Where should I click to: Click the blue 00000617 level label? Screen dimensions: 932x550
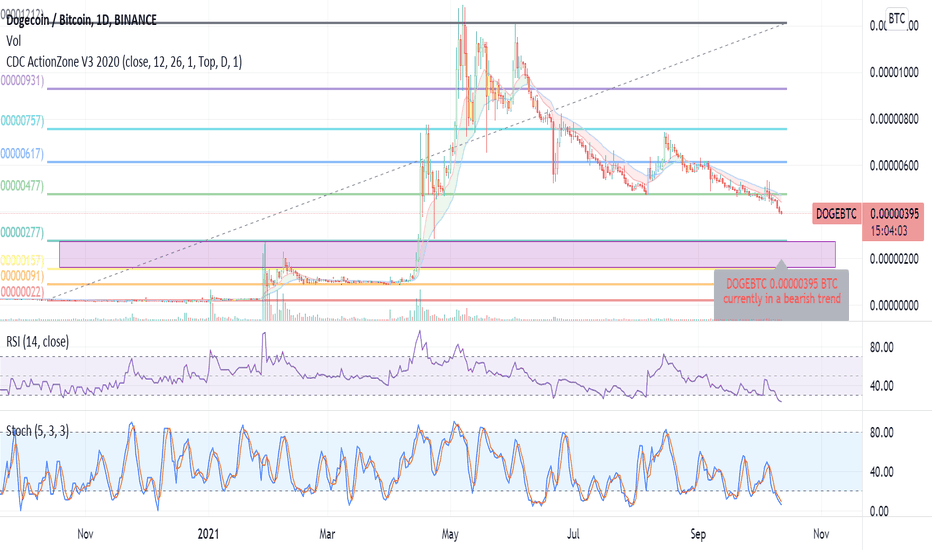coord(23,154)
